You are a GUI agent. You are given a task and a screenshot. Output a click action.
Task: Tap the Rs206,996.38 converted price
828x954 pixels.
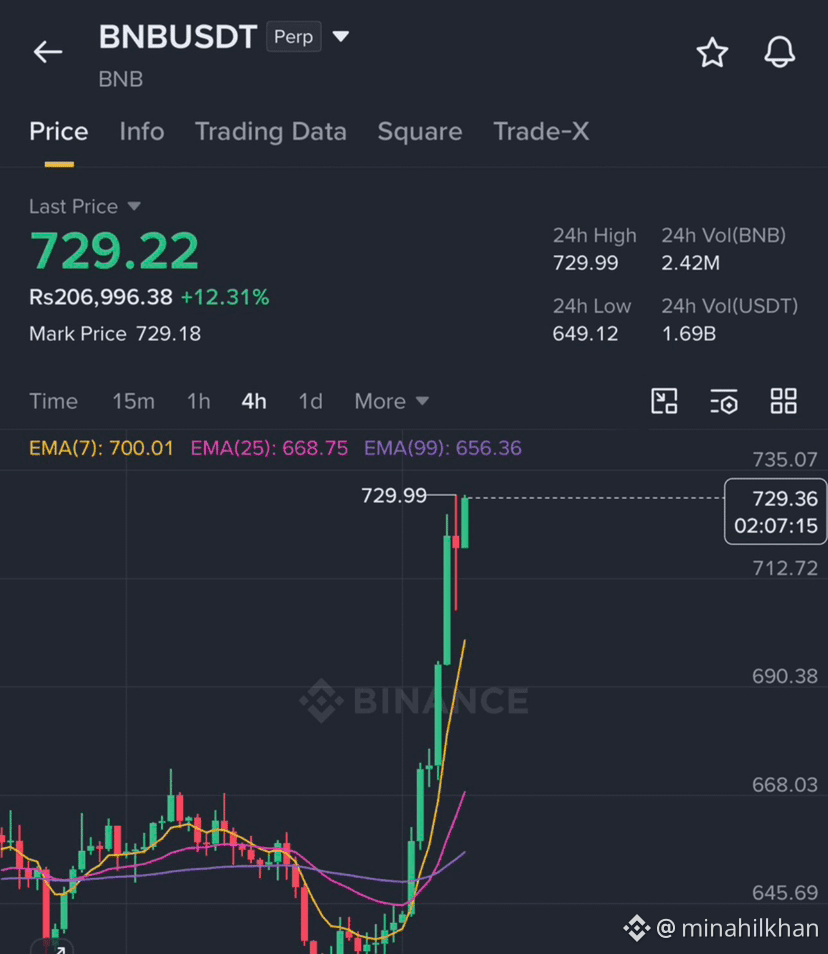[x=101, y=298]
